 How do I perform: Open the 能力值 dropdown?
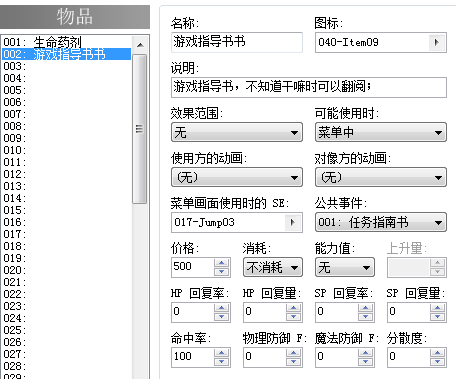point(345,267)
